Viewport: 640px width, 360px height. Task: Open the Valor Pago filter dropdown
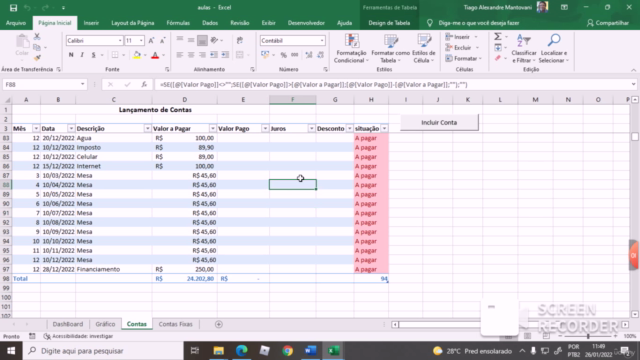265,129
